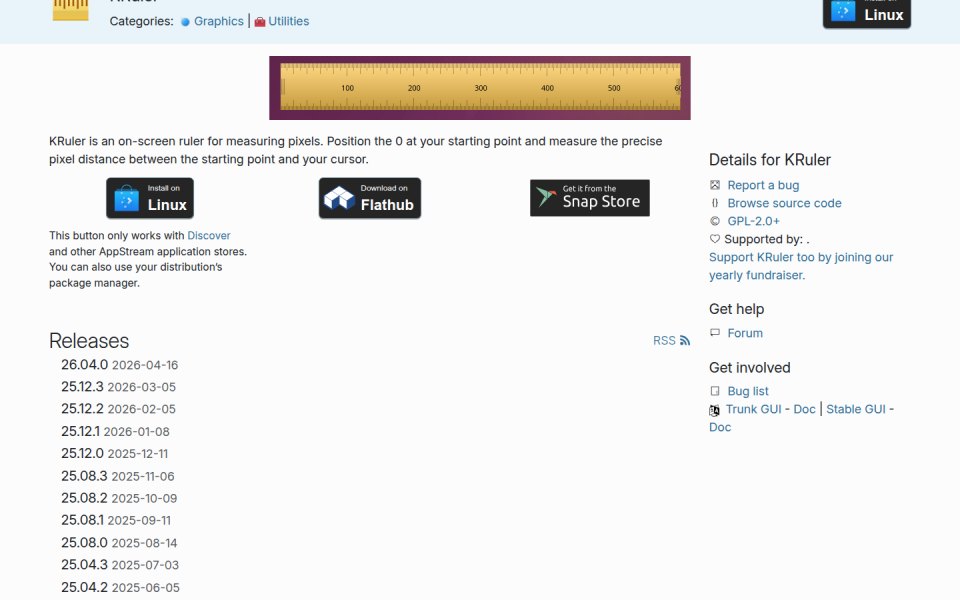The image size is (960, 600).
Task: Click the Download on Flathub badge
Action: pyautogui.click(x=370, y=198)
